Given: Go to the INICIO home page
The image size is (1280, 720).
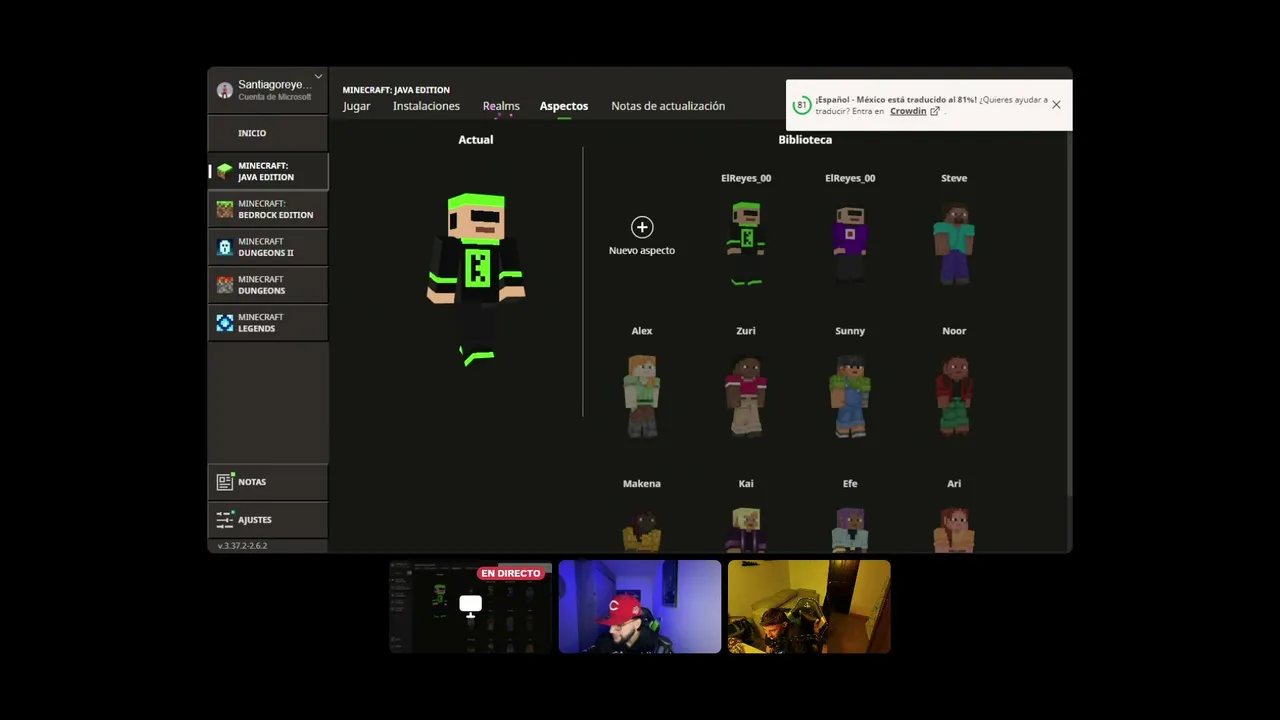Looking at the screenshot, I should 268,133.
